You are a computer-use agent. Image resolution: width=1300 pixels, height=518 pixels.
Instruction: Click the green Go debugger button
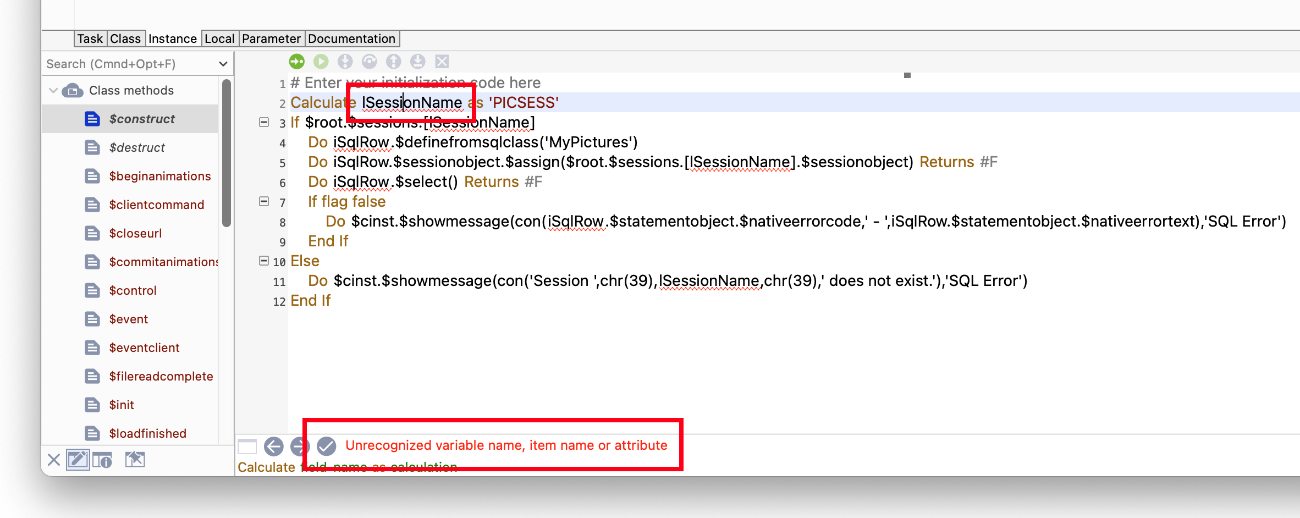click(297, 61)
